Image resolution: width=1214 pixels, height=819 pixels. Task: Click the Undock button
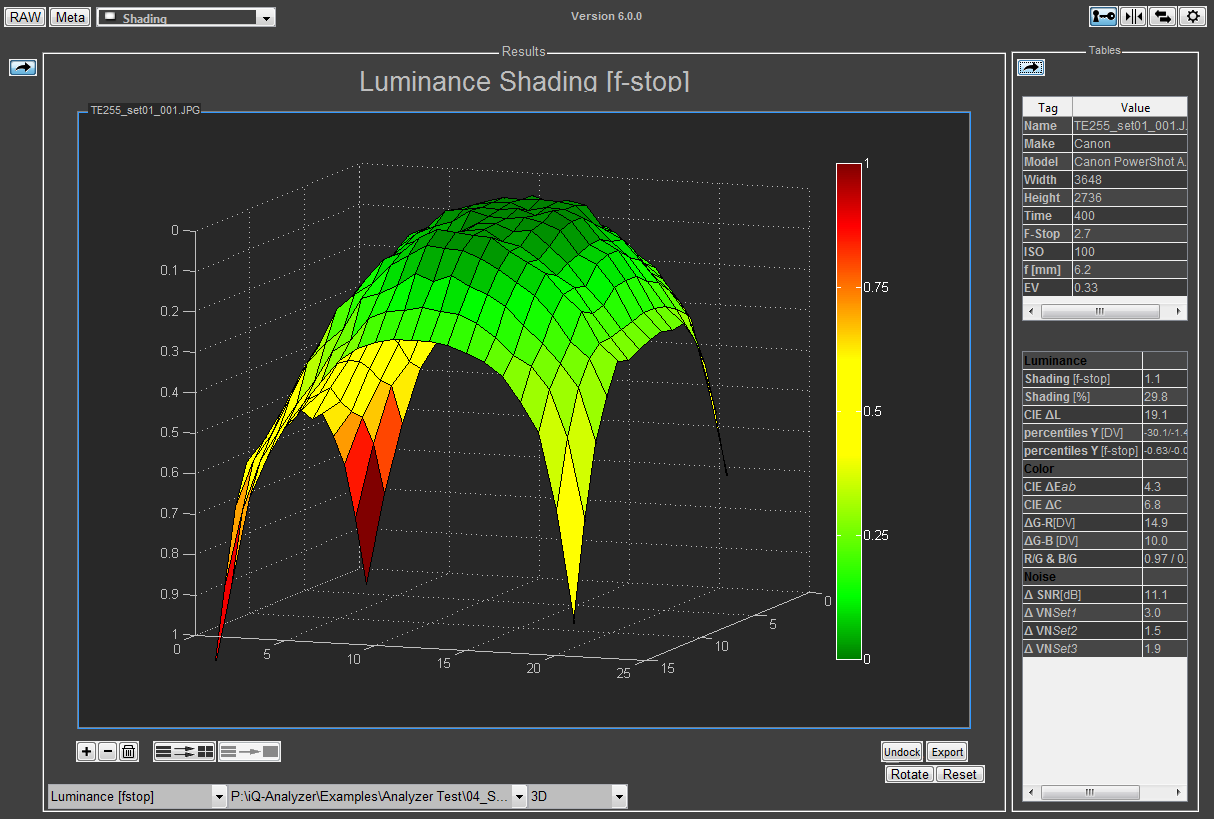pyautogui.click(x=902, y=752)
